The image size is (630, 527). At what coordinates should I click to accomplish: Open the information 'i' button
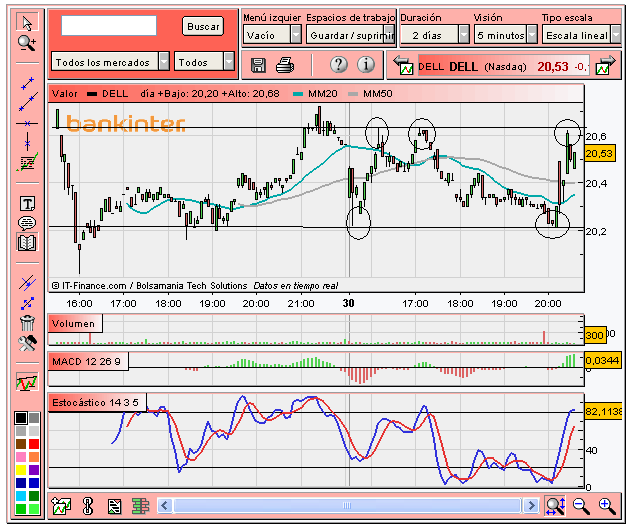click(x=366, y=65)
